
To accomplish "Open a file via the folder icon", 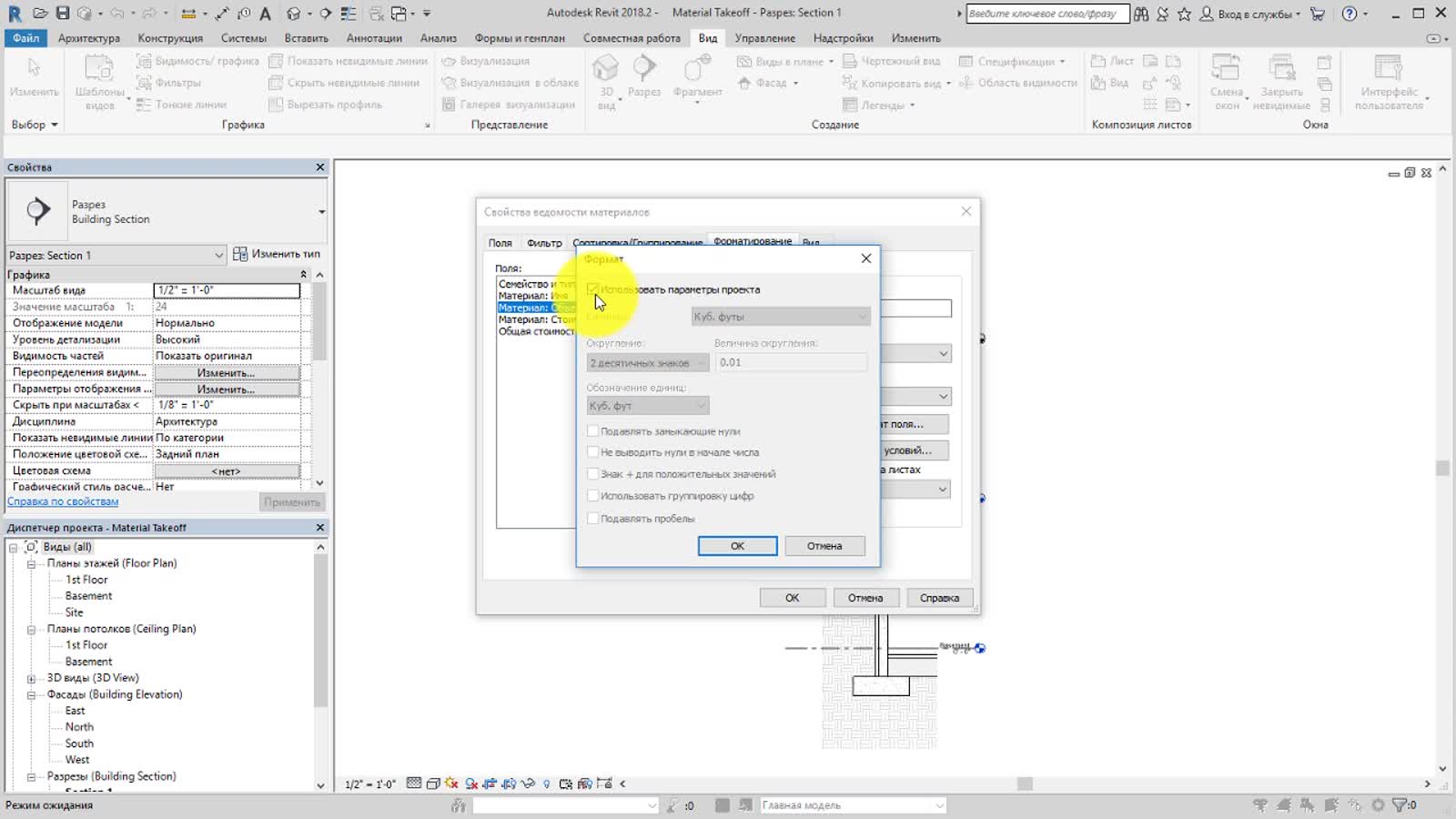I will 39,13.
